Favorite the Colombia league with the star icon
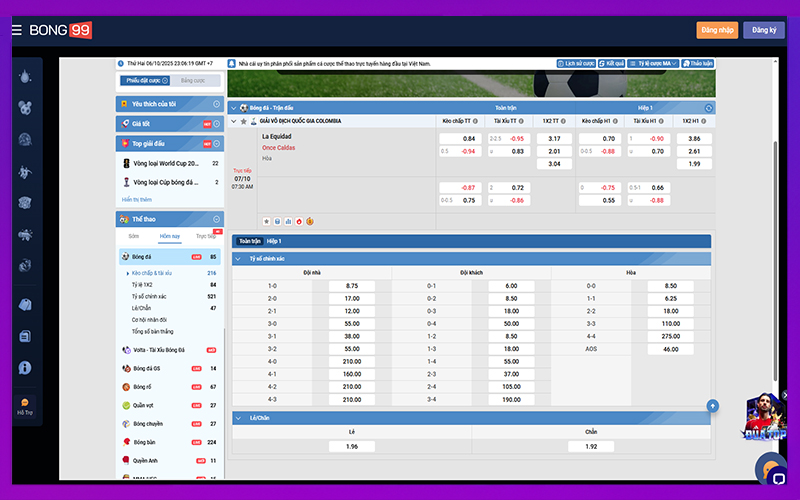800x500 pixels. 242,121
